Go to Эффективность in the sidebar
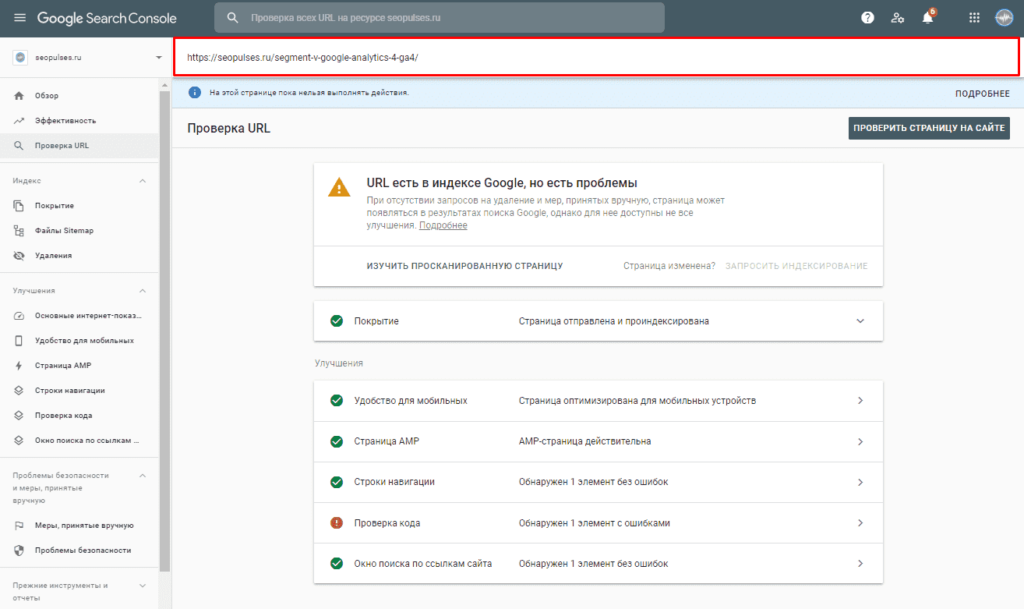This screenshot has height=609, width=1024. pyautogui.click(x=65, y=121)
